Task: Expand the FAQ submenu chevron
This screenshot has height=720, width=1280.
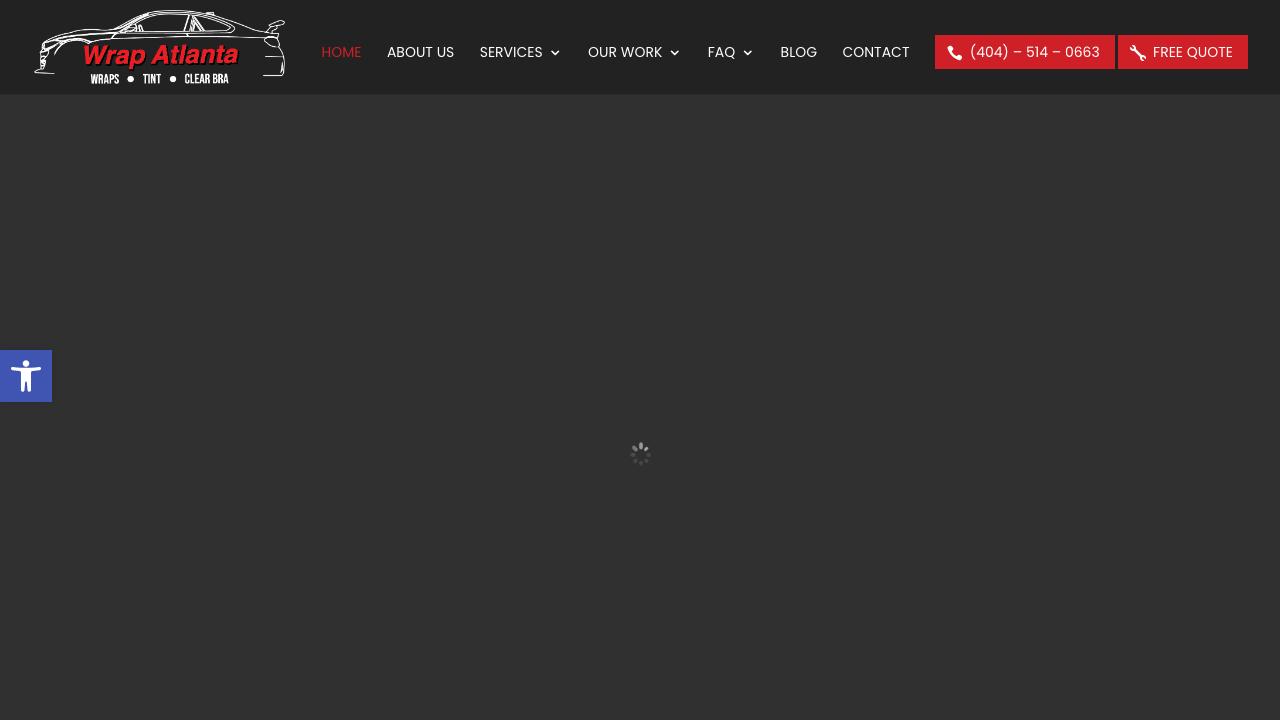Action: pyautogui.click(x=747, y=53)
